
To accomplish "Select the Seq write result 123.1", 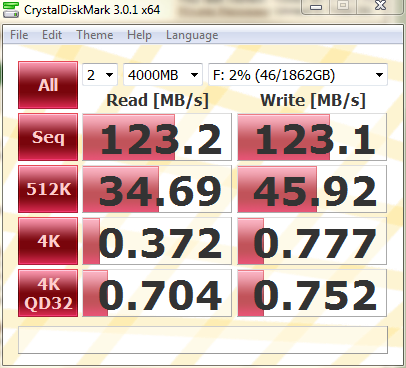I will pos(312,137).
